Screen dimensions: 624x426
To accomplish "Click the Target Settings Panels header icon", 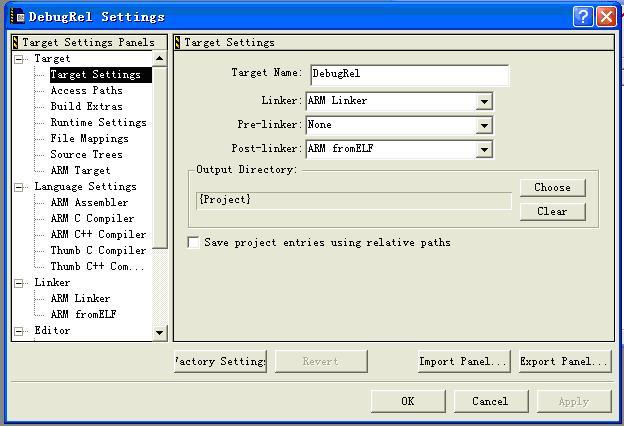I will pos(15,42).
